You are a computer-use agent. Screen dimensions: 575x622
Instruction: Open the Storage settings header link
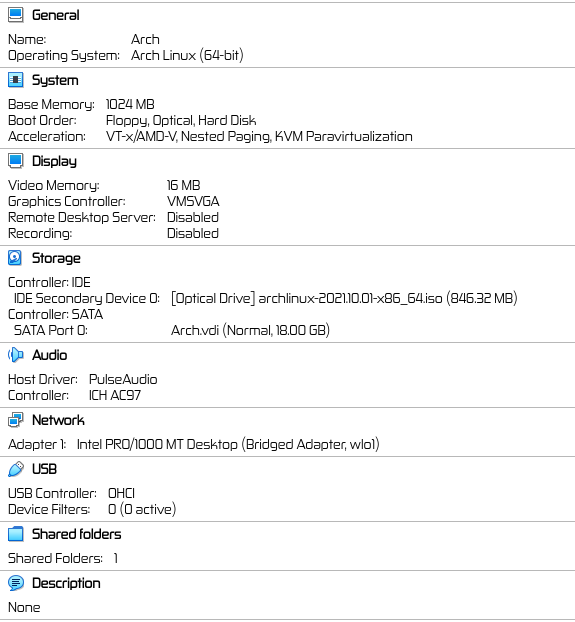tap(56, 258)
